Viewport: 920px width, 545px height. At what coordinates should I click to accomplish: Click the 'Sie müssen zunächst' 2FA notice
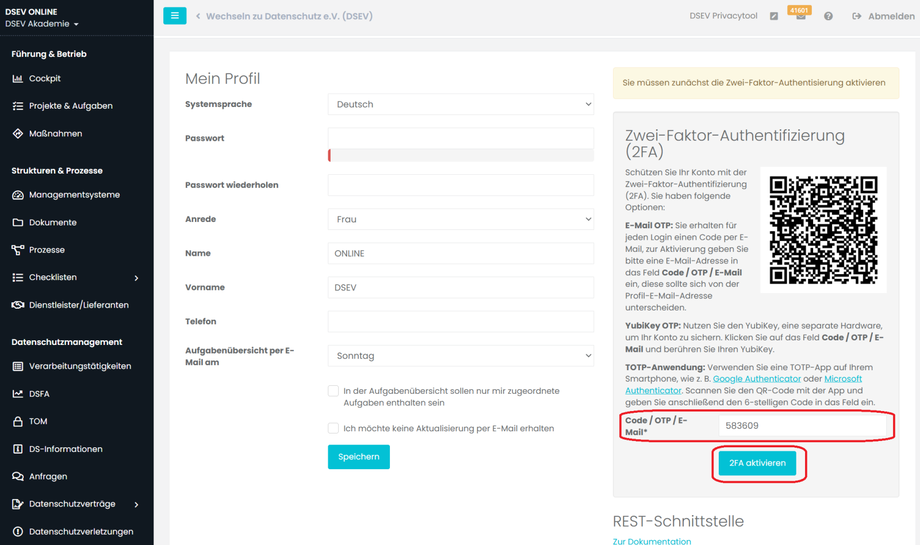click(x=756, y=83)
